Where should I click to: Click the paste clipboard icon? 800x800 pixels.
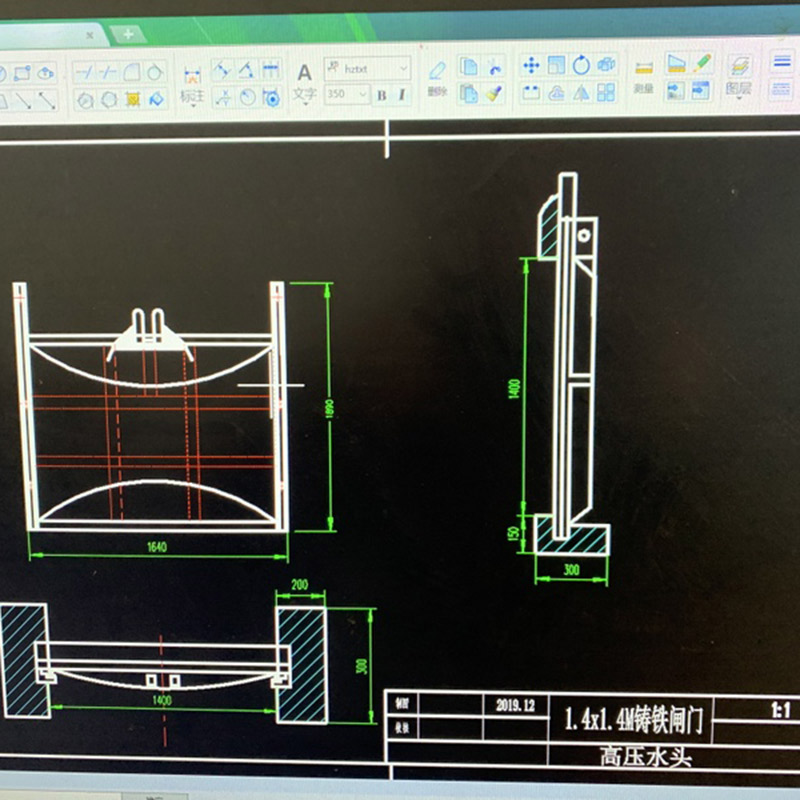468,93
